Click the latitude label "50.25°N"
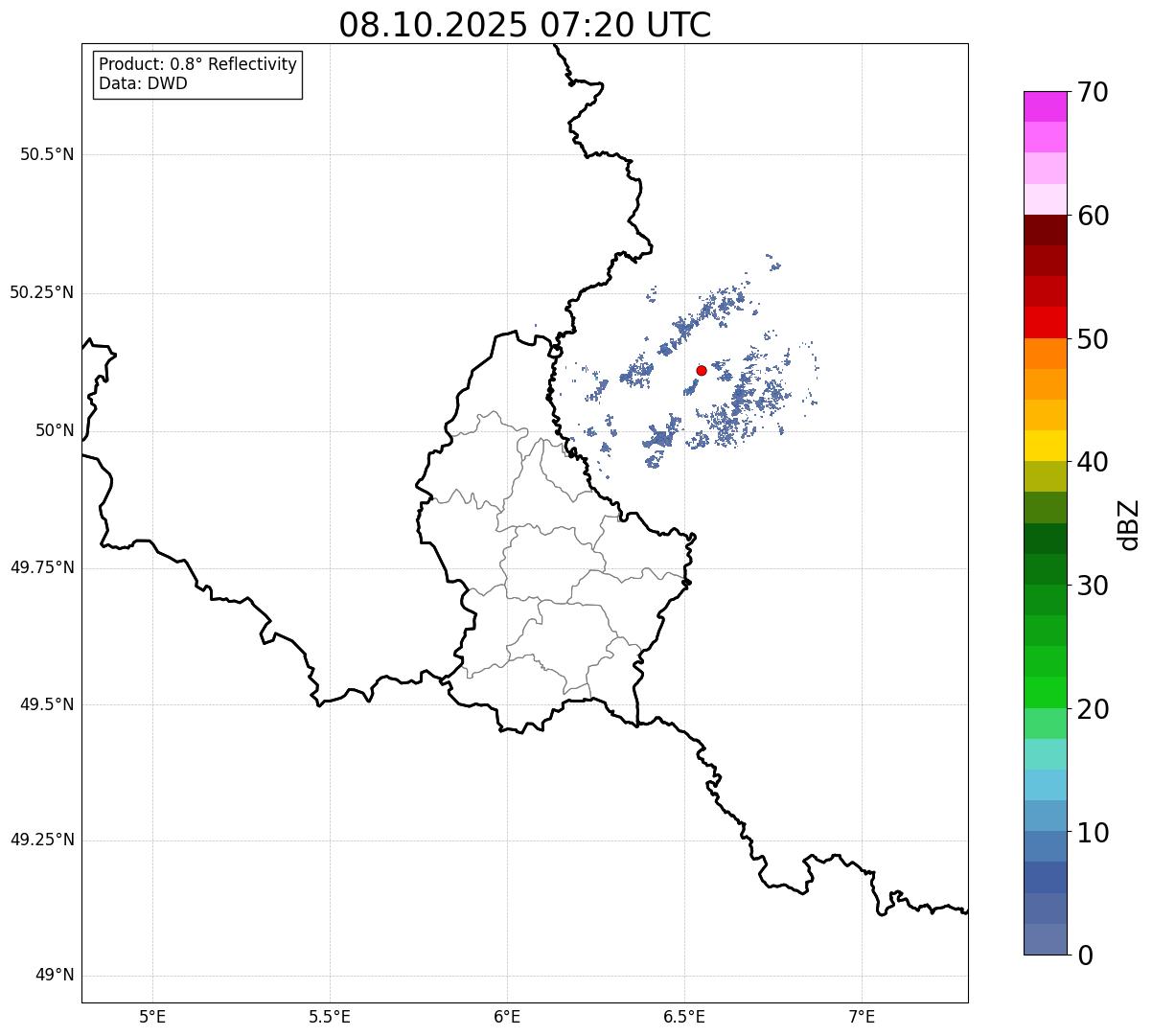The image size is (1152, 1036). [x=41, y=292]
